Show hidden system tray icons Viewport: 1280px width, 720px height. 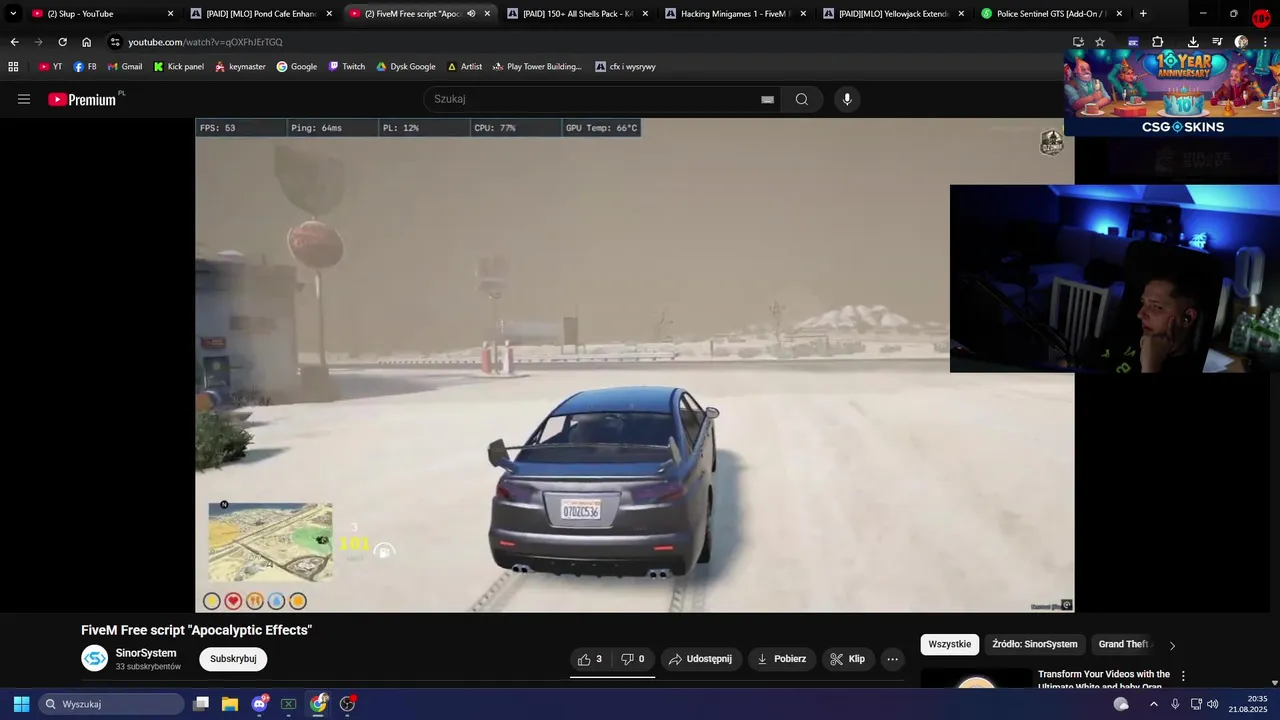pyautogui.click(x=1153, y=704)
